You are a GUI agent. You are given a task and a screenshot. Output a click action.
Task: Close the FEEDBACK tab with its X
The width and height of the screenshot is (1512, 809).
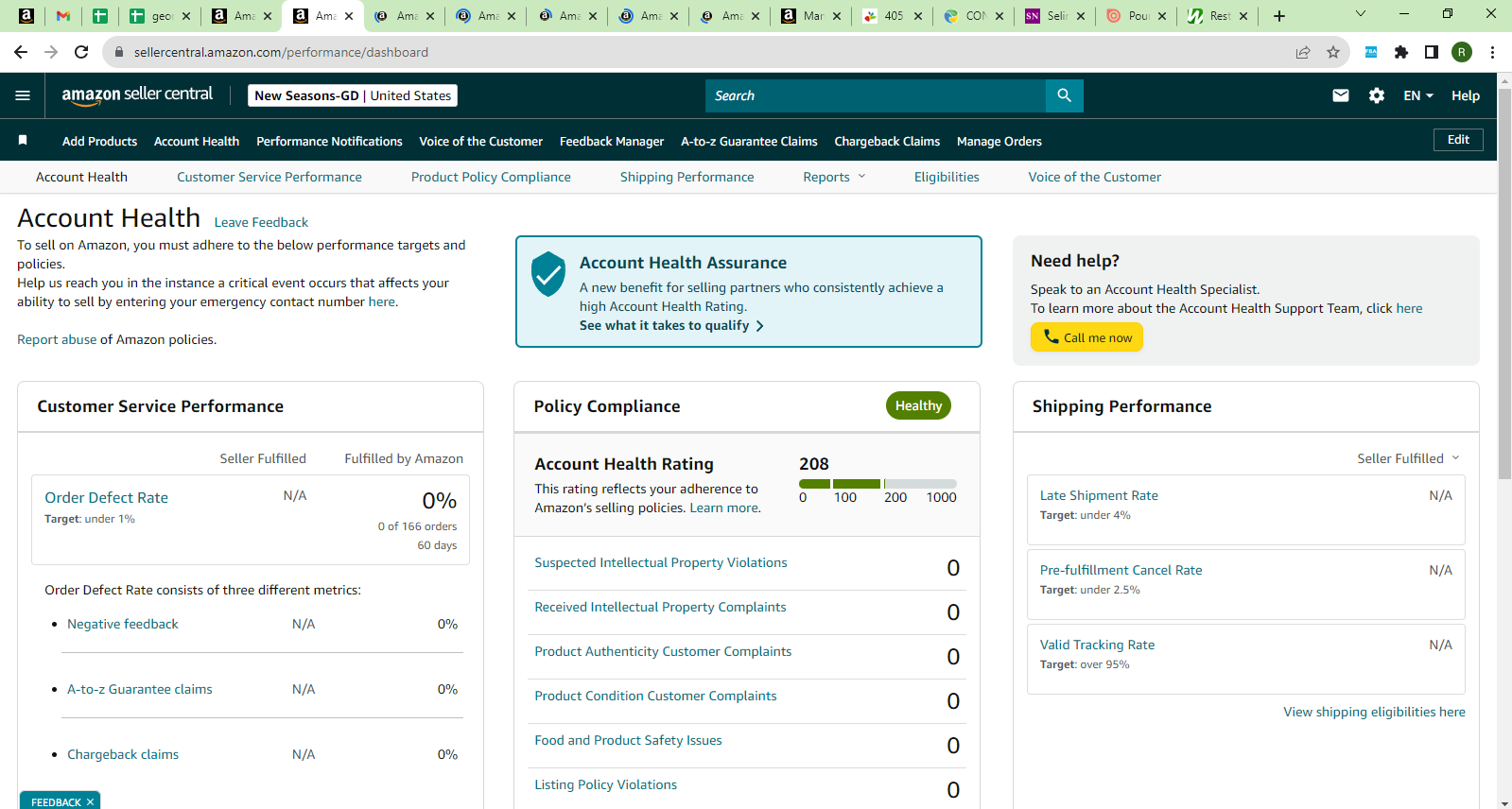tap(90, 802)
